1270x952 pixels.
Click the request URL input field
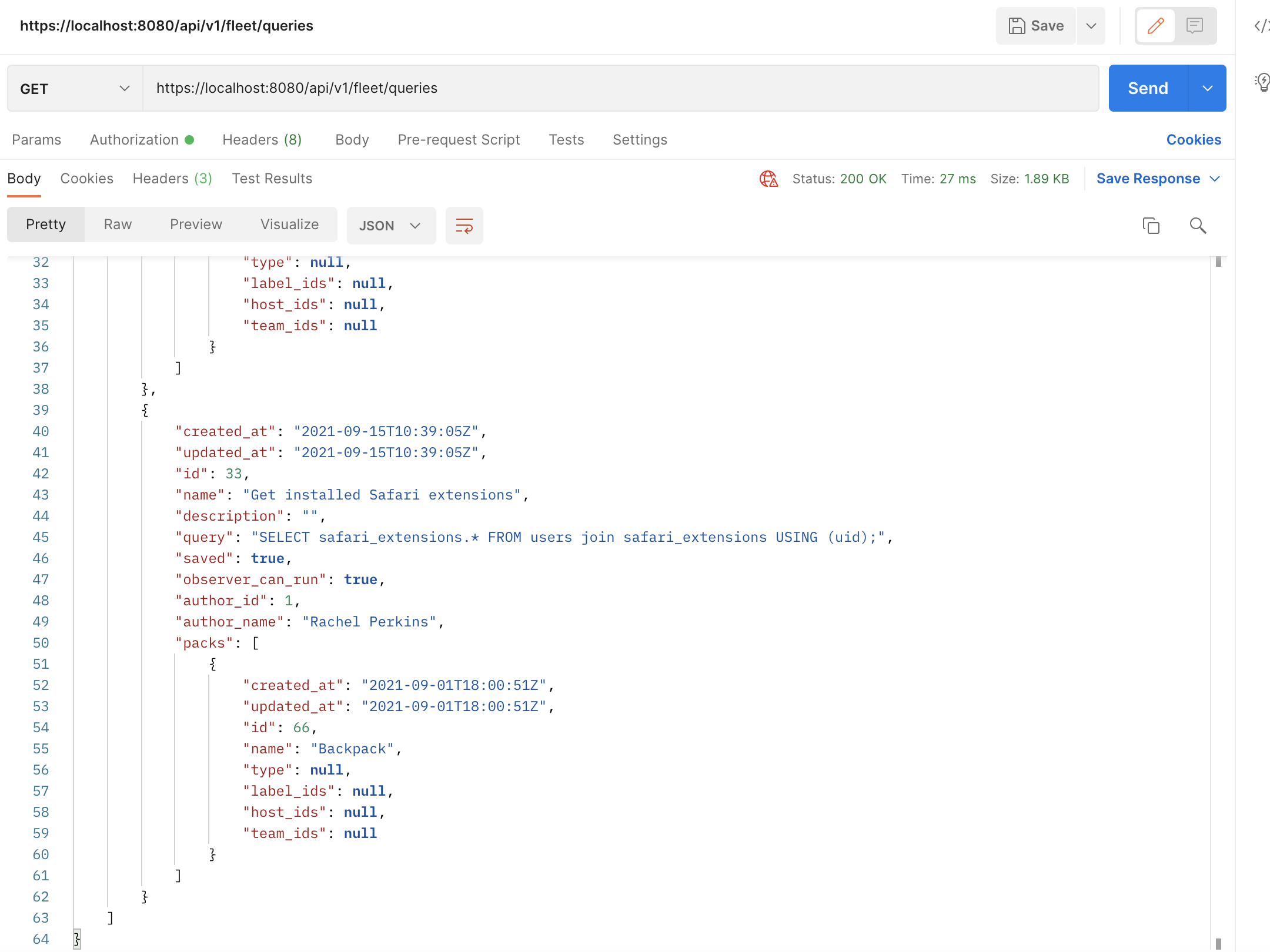[x=529, y=88]
